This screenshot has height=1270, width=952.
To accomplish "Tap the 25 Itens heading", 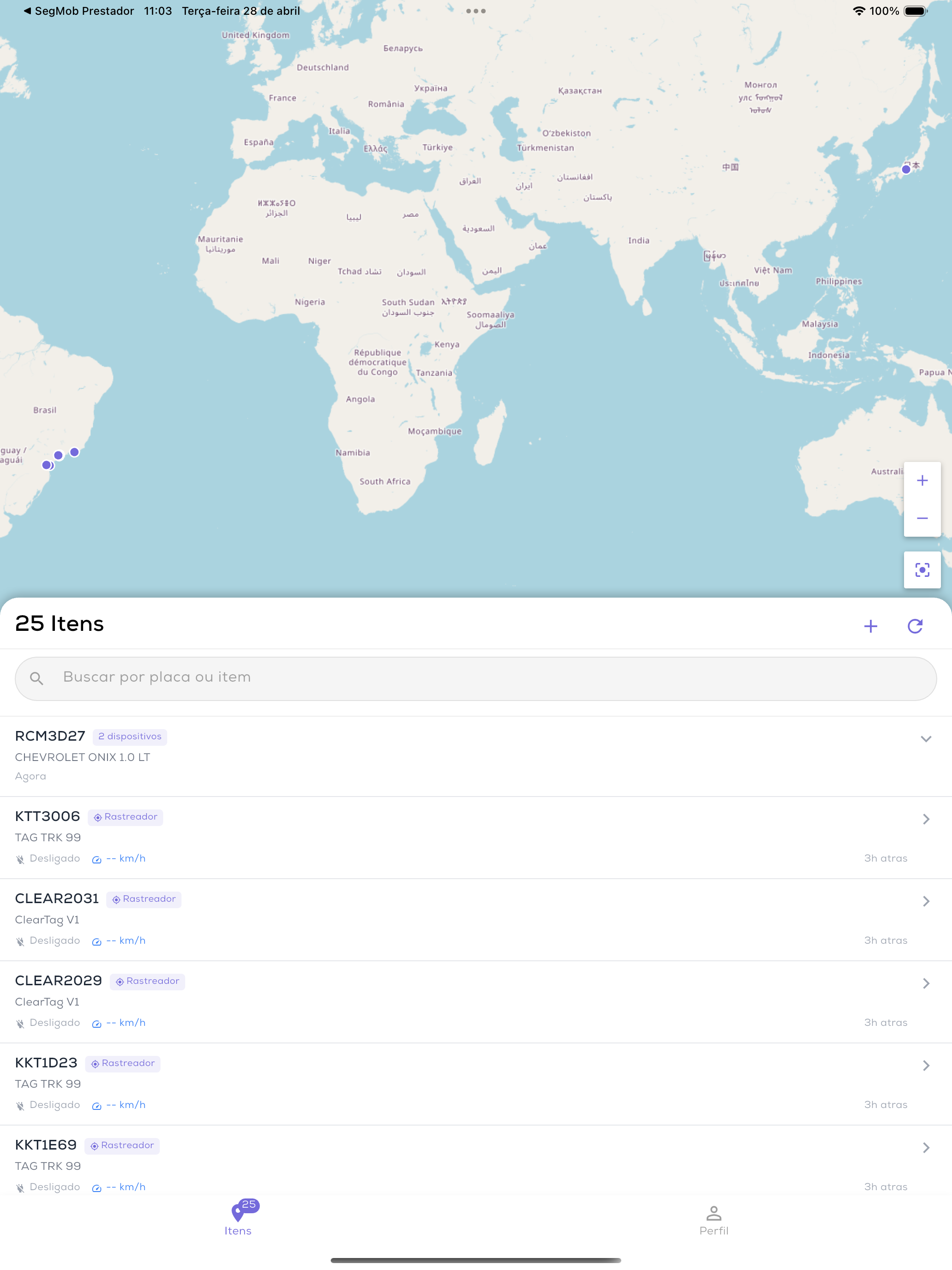I will click(59, 624).
